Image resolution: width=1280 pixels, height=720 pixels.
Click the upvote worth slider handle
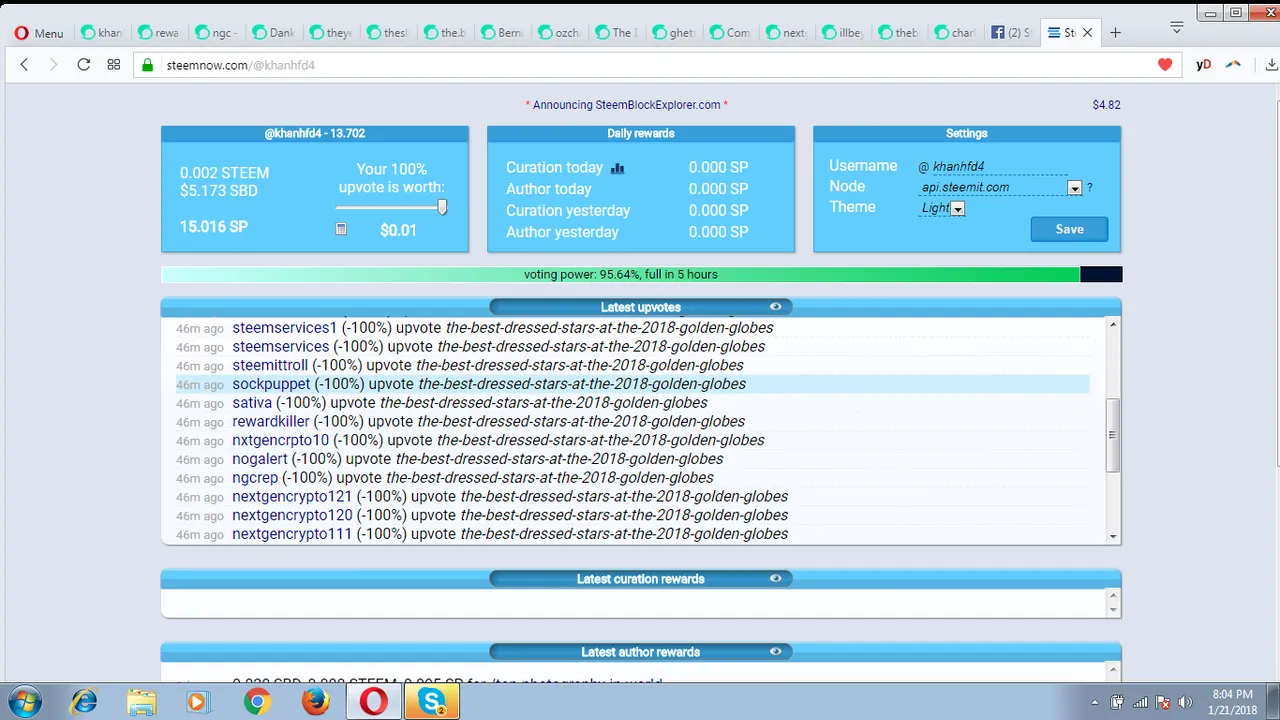click(442, 207)
